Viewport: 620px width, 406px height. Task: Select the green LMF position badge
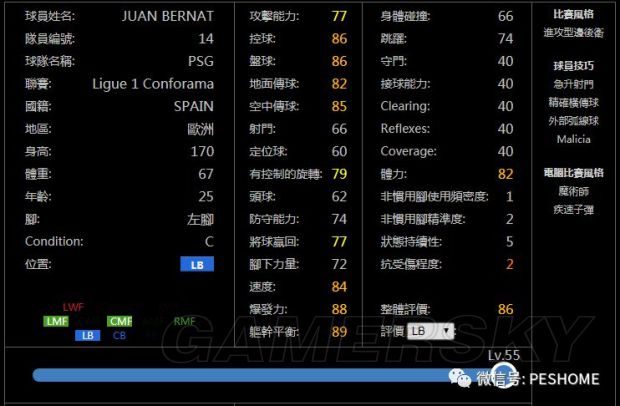(x=56, y=321)
